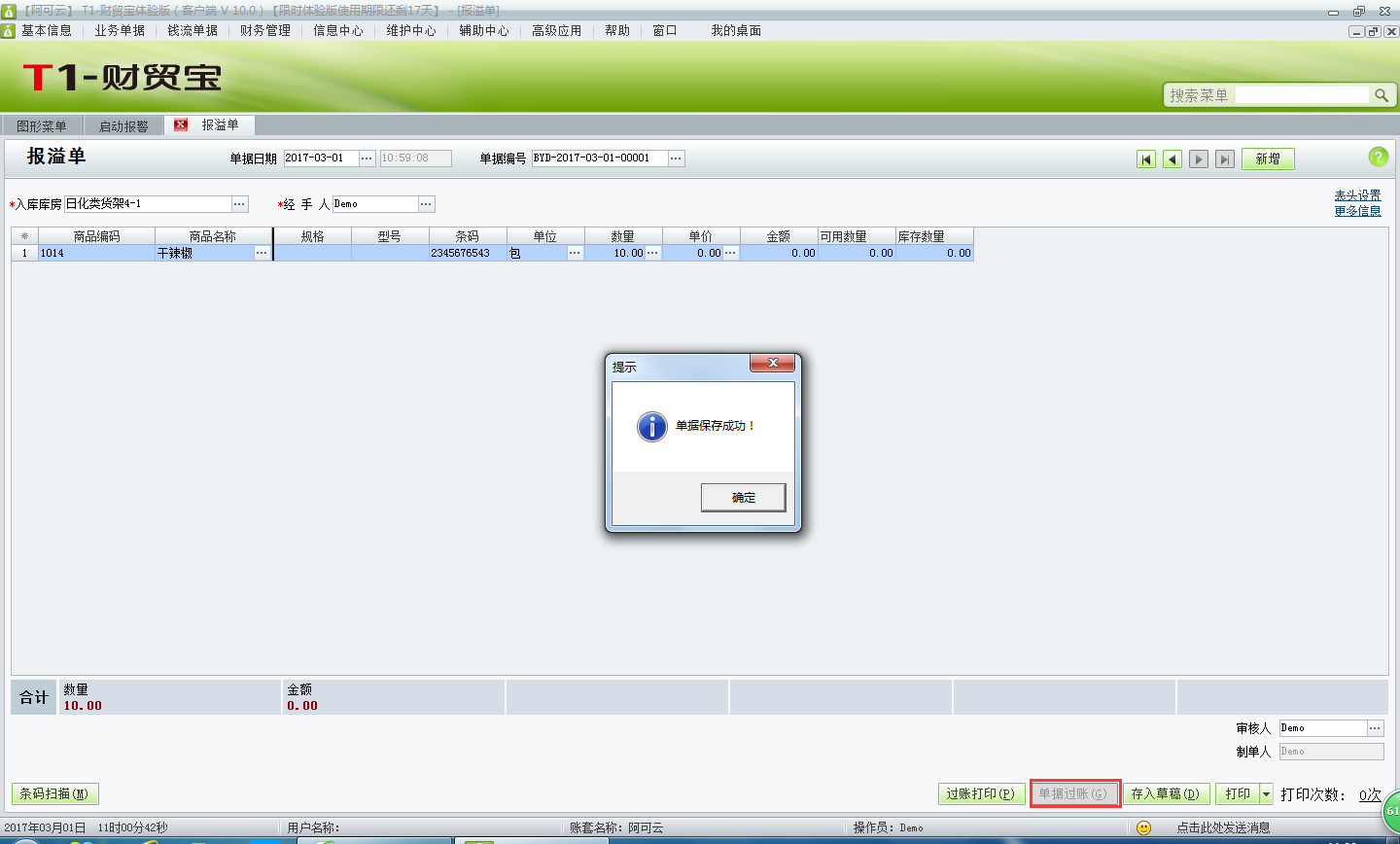Confirm dialog with 确定 button
Image resolution: width=1400 pixels, height=844 pixels.
coord(743,497)
